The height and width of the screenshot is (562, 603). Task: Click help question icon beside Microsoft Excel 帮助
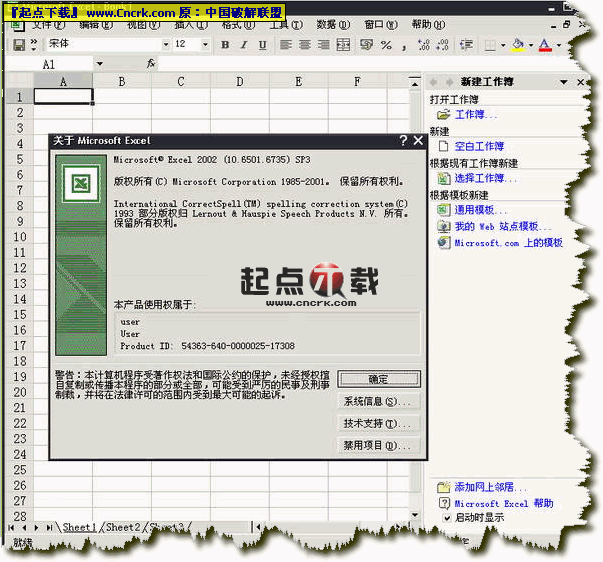(444, 503)
